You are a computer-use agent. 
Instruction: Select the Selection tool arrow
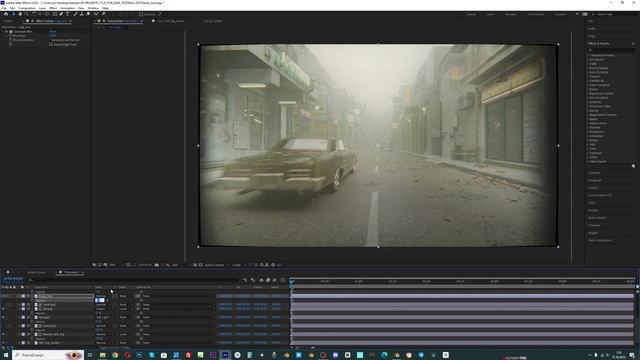click(13, 14)
